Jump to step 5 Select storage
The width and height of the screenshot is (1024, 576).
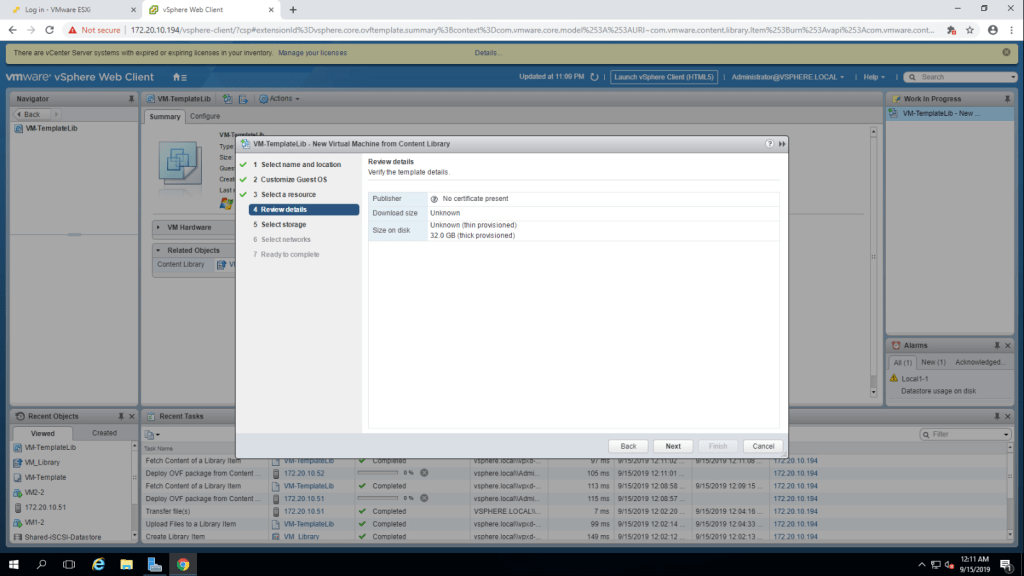[283, 225]
